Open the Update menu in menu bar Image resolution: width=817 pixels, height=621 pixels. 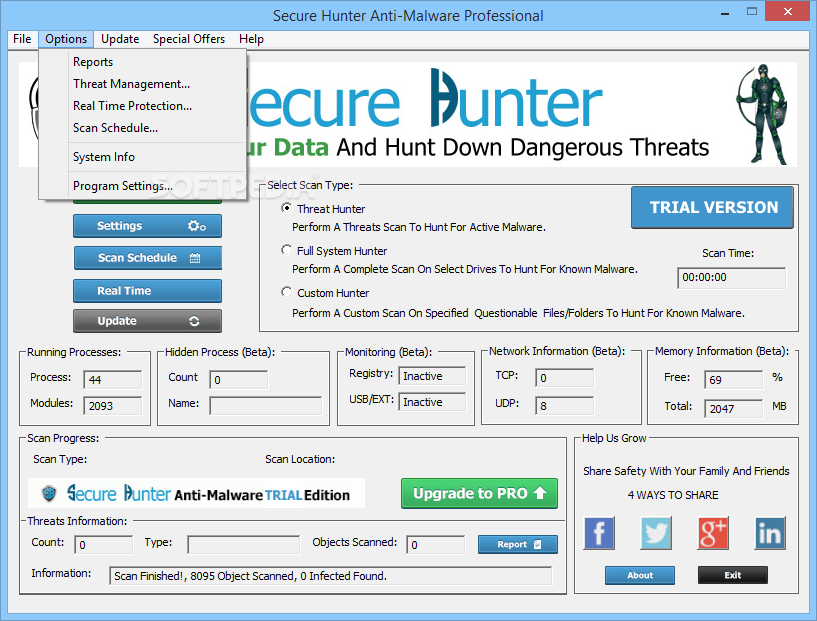120,39
